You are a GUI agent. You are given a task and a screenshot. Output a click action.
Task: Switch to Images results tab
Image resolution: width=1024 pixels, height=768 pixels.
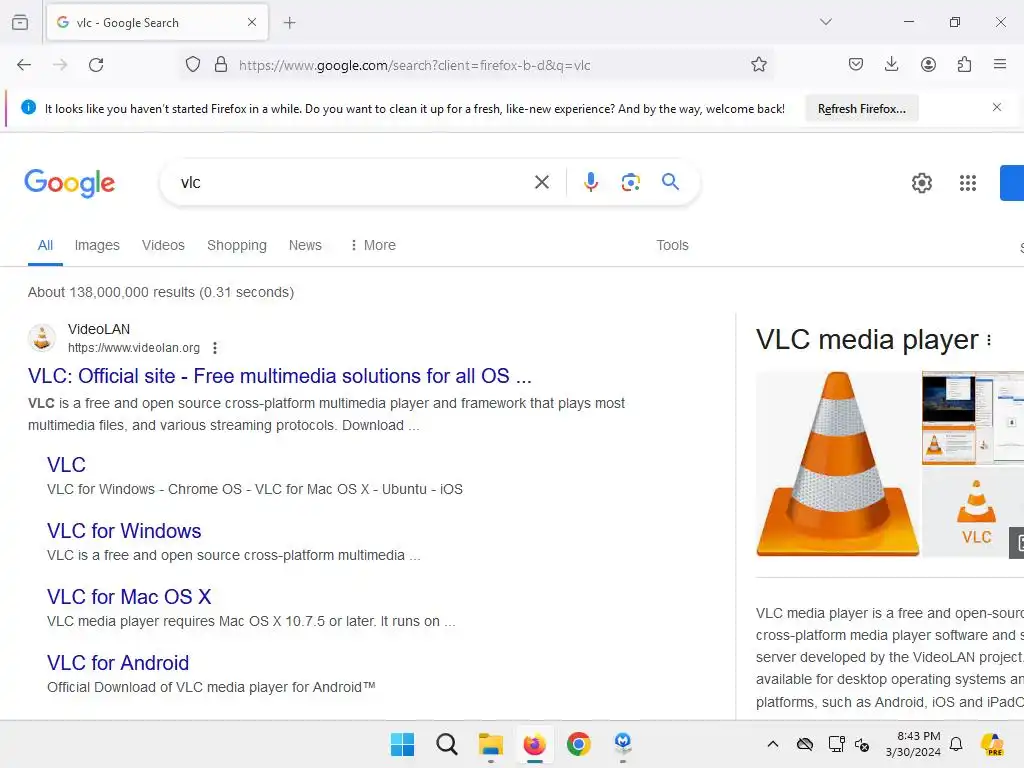click(x=97, y=245)
